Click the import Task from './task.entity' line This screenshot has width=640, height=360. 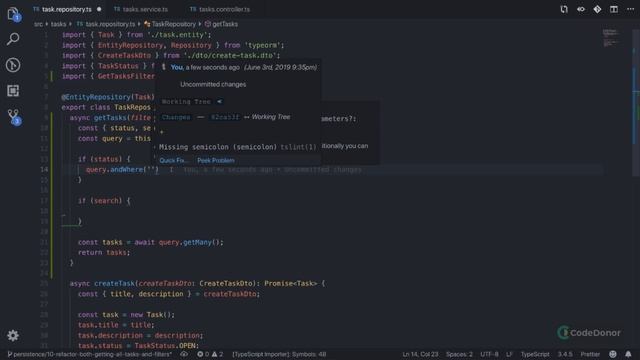click(137, 35)
